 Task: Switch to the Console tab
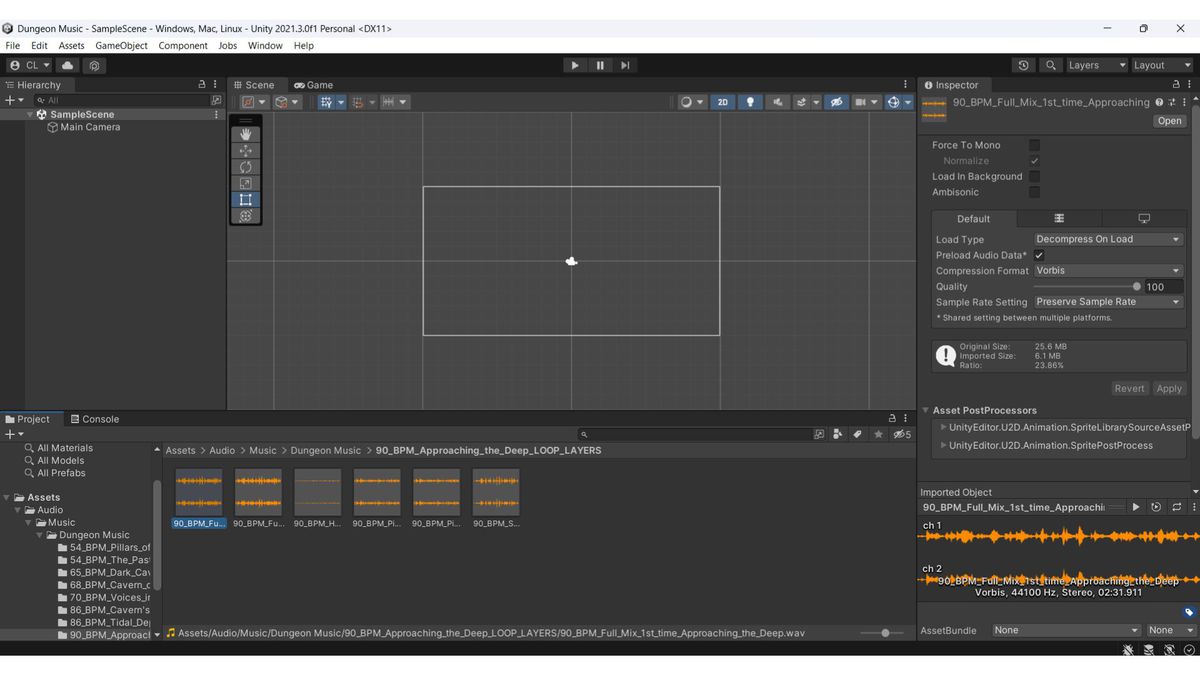[x=95, y=419]
